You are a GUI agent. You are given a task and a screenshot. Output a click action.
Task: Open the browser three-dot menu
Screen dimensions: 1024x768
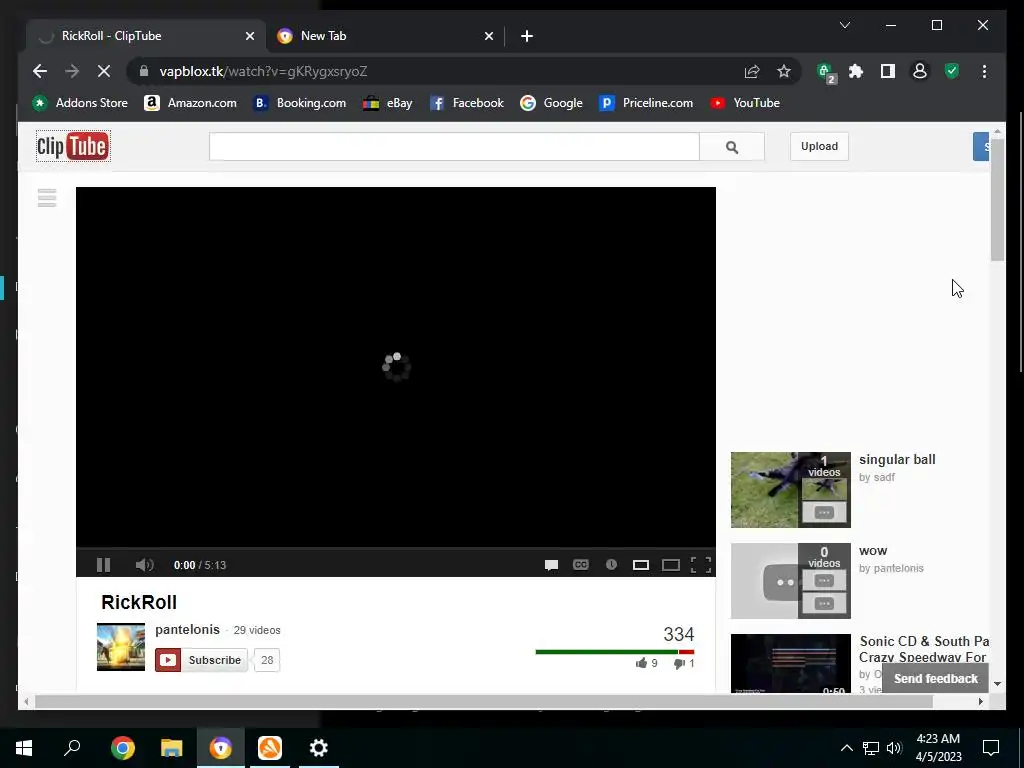(984, 71)
